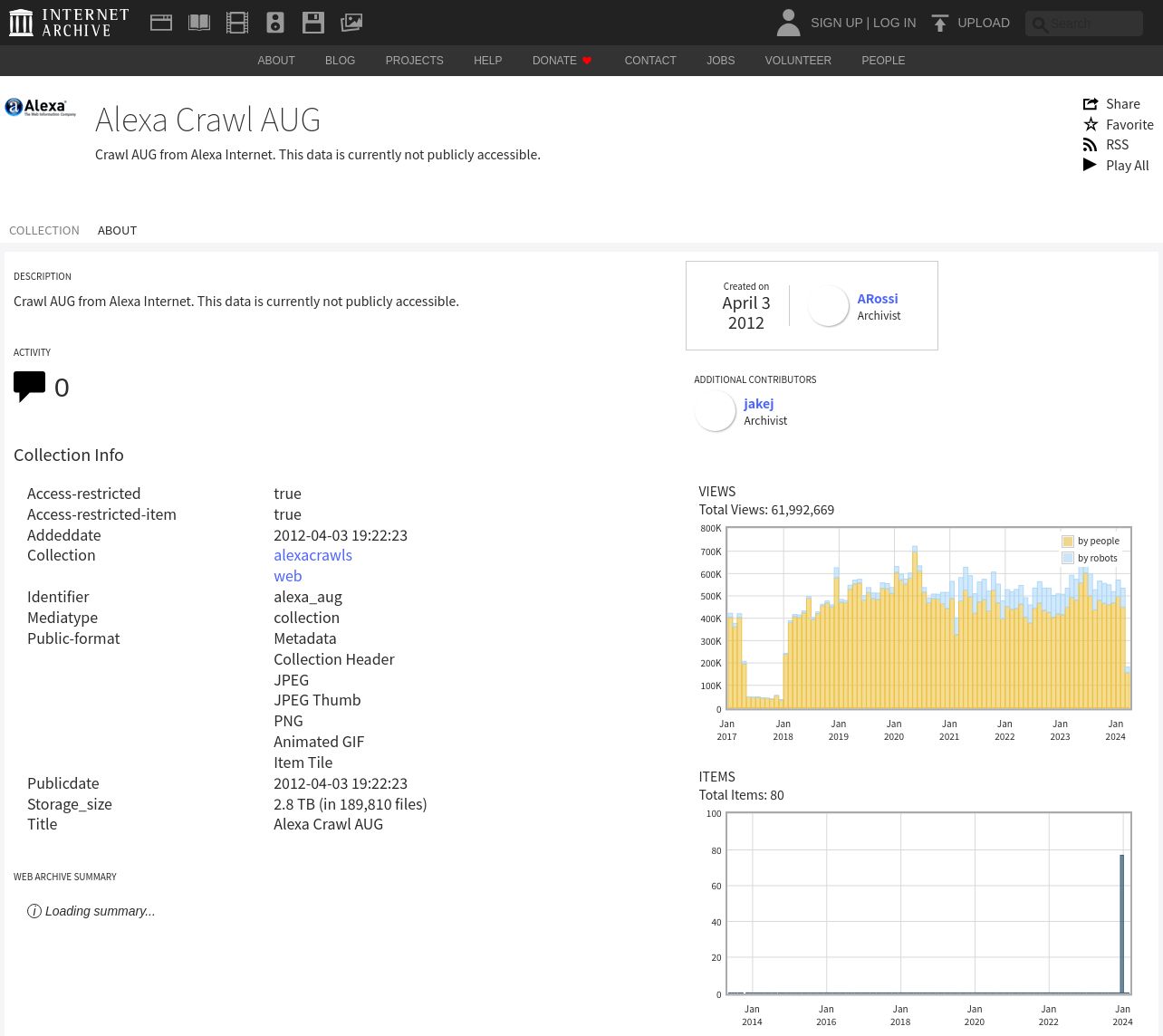Open the Software floppy disk icon
Viewport: 1163px width, 1036px height.
tap(313, 23)
